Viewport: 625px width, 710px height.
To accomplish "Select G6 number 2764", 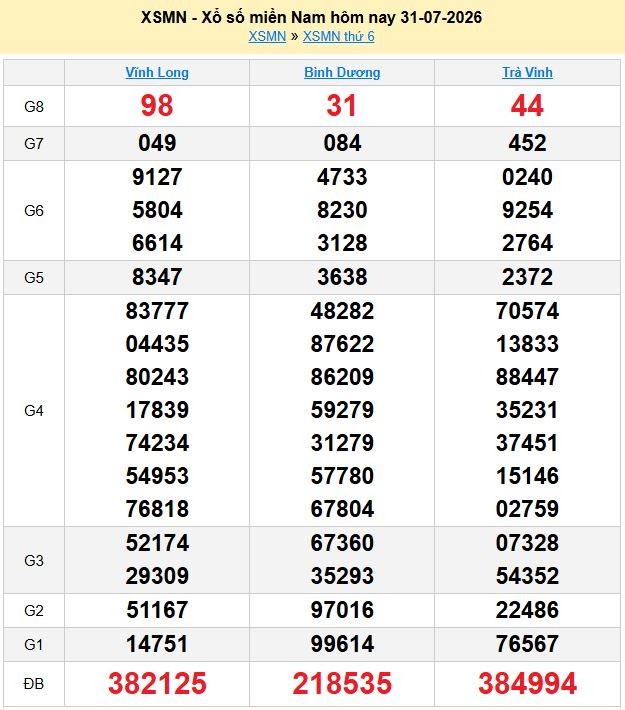I will pos(527,243).
